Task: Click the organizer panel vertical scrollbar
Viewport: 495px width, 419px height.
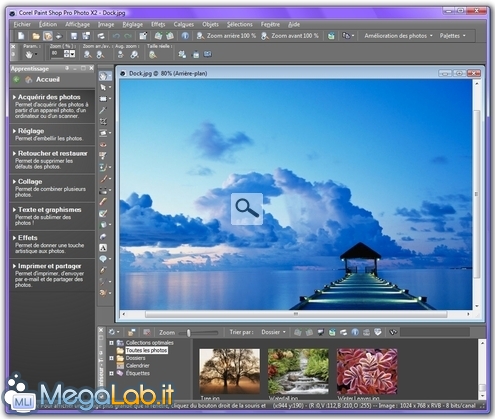Action: click(x=482, y=369)
